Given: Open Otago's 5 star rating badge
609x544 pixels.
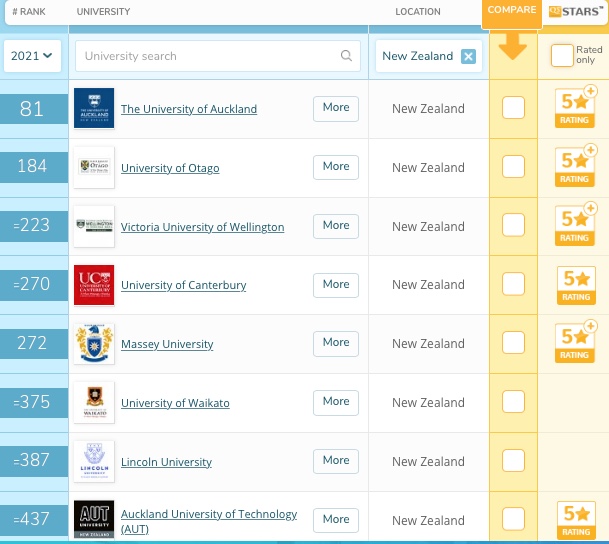Looking at the screenshot, I should click(x=576, y=165).
